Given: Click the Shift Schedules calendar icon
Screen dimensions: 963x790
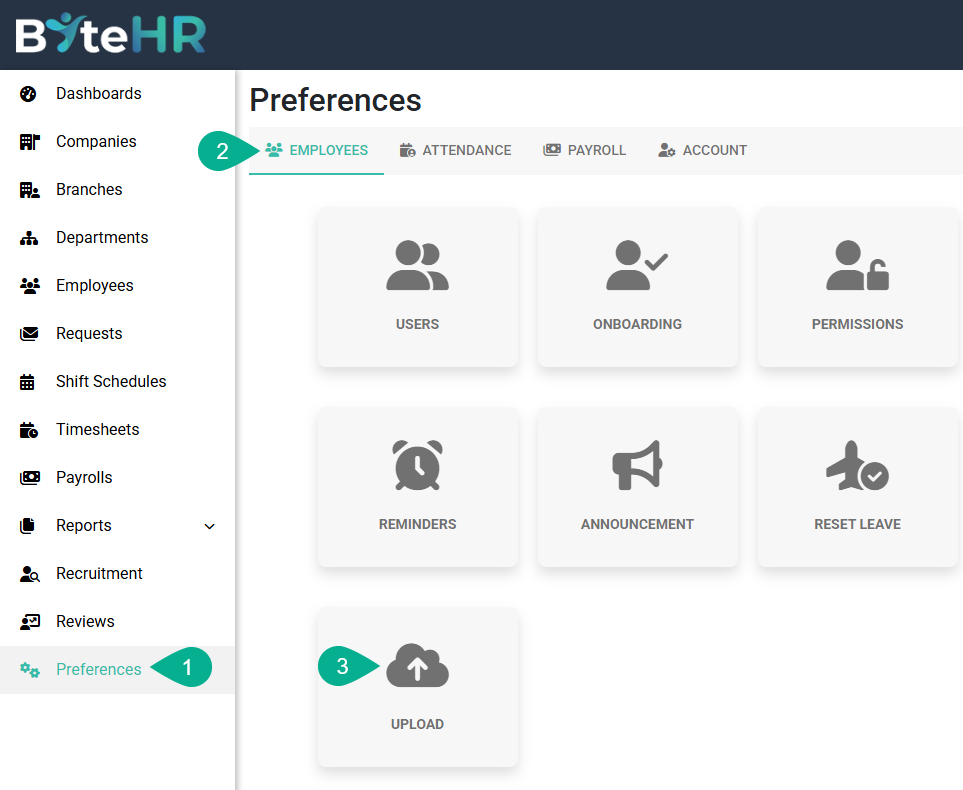Looking at the screenshot, I should 27,382.
